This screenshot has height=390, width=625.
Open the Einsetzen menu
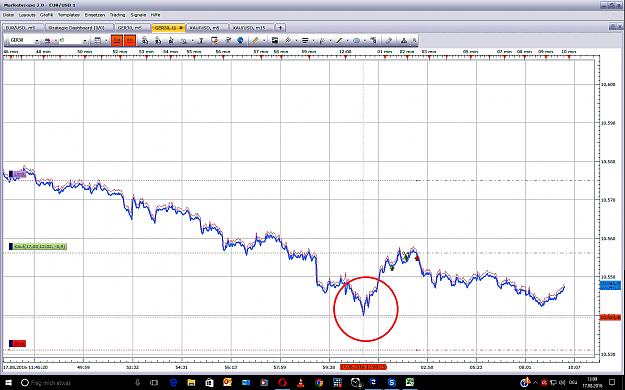click(x=95, y=15)
